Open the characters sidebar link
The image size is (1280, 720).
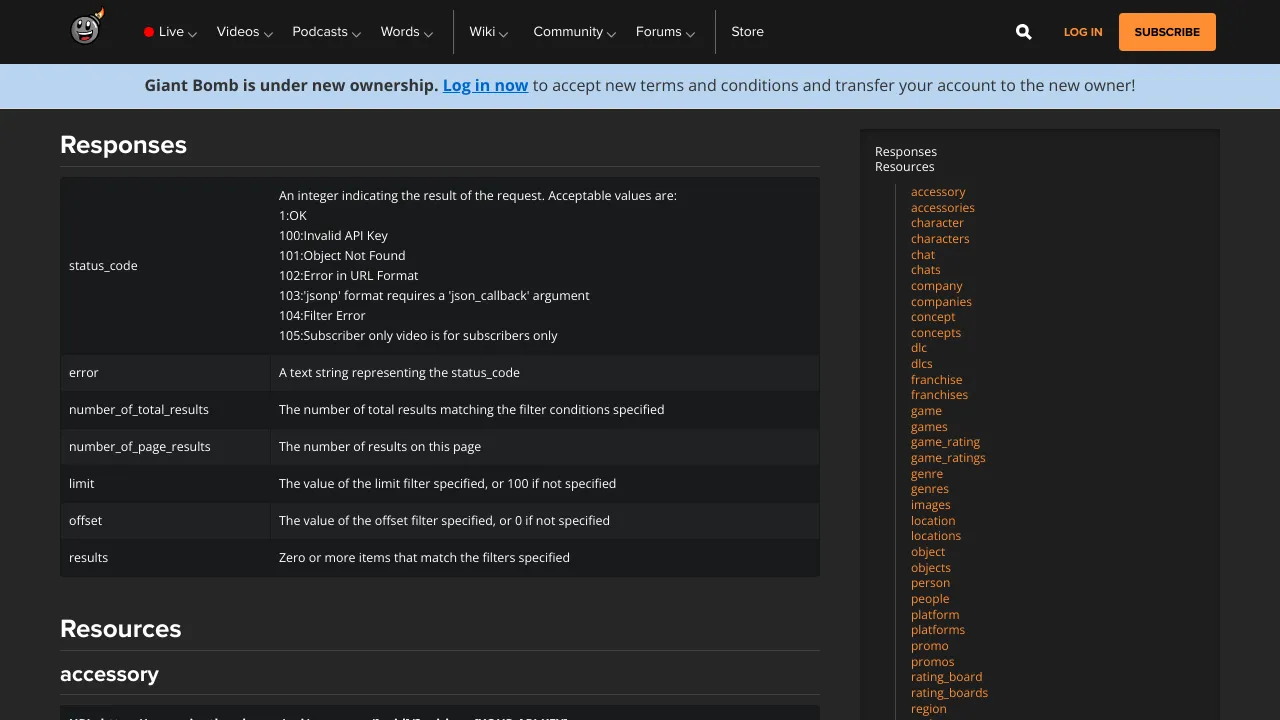[x=940, y=239]
